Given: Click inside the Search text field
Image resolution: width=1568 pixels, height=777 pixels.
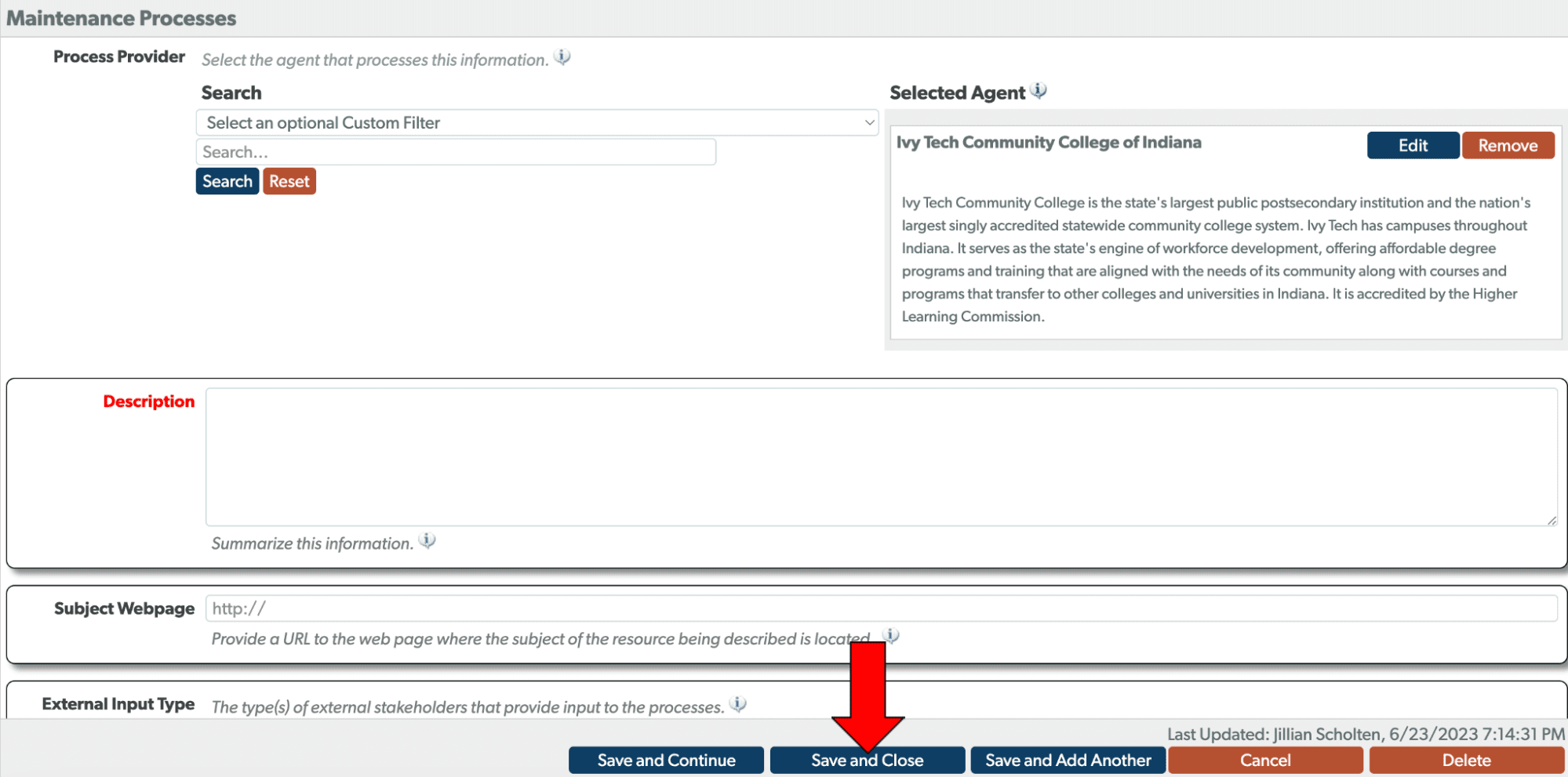Looking at the screenshot, I should [x=457, y=151].
